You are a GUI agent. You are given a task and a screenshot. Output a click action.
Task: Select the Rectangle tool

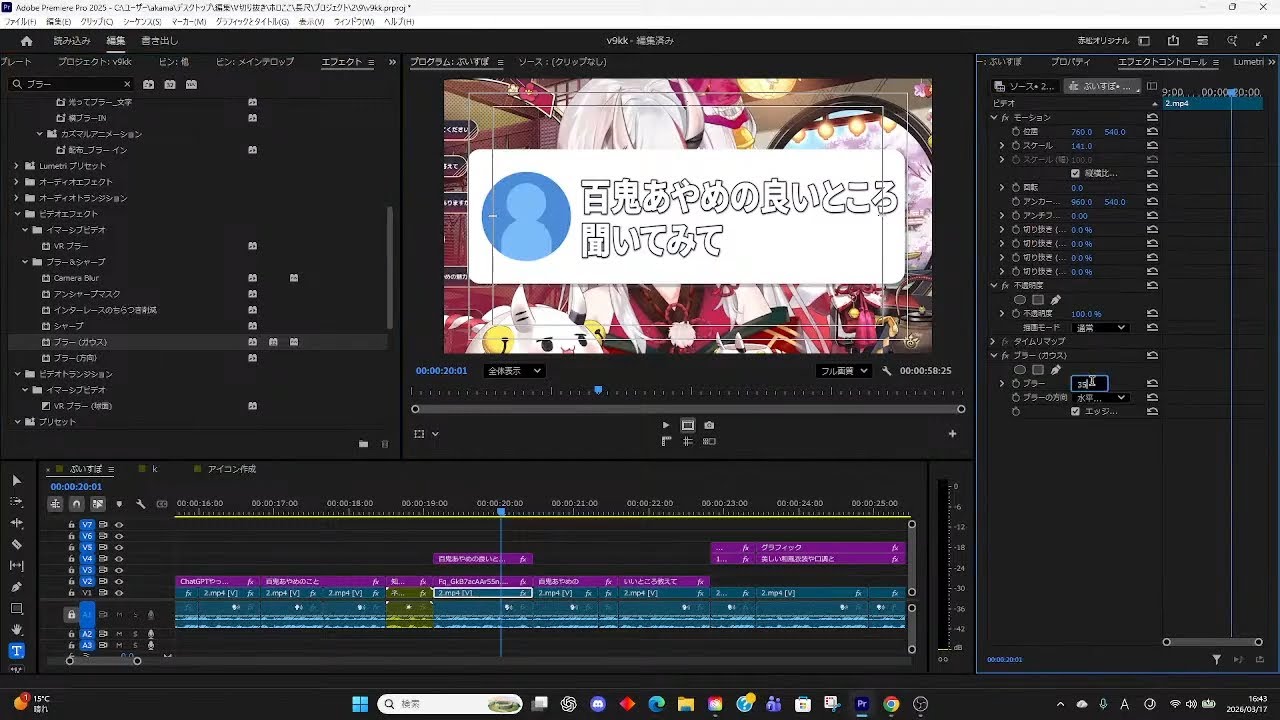pos(16,608)
